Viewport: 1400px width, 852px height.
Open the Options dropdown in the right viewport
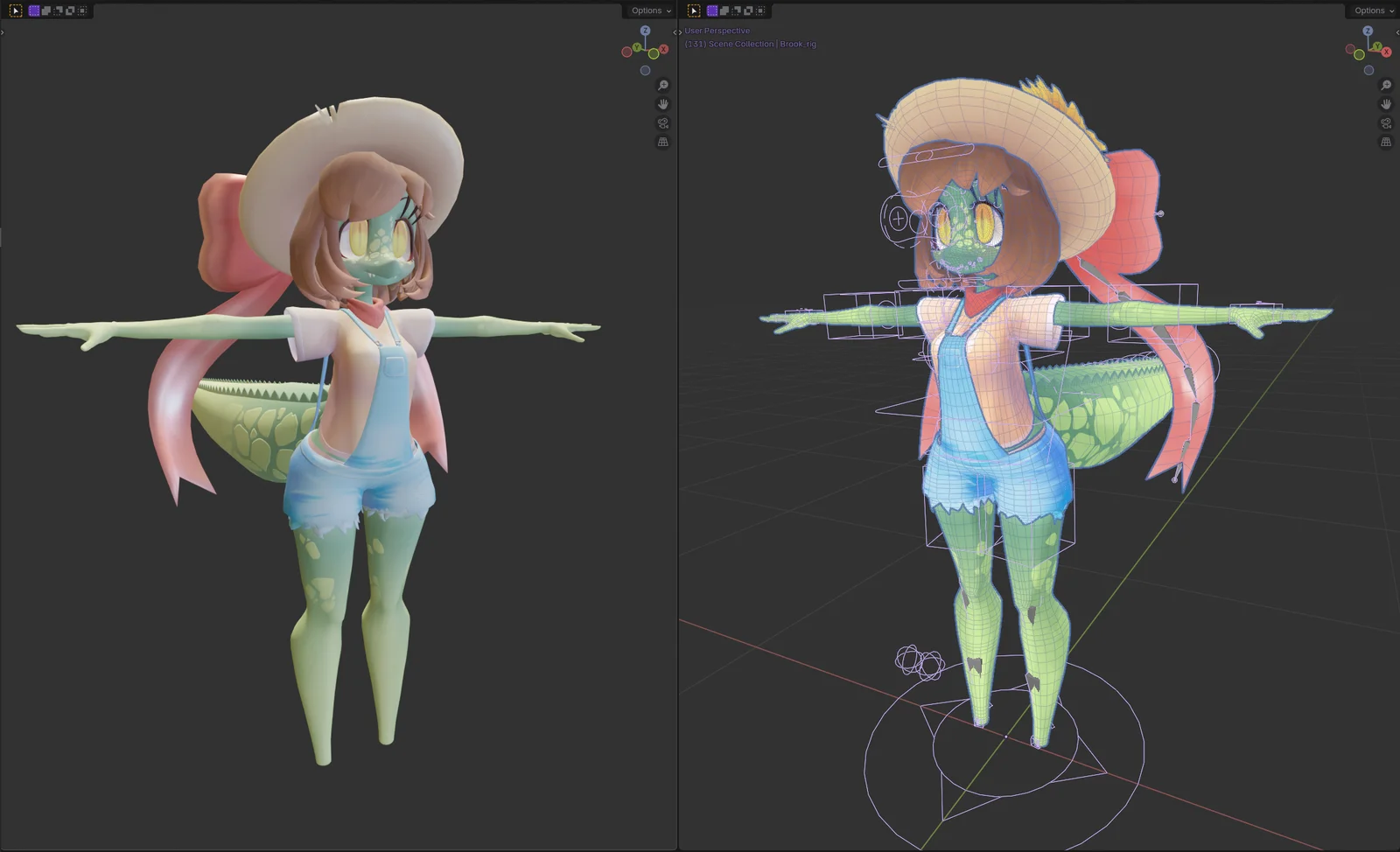point(1372,10)
